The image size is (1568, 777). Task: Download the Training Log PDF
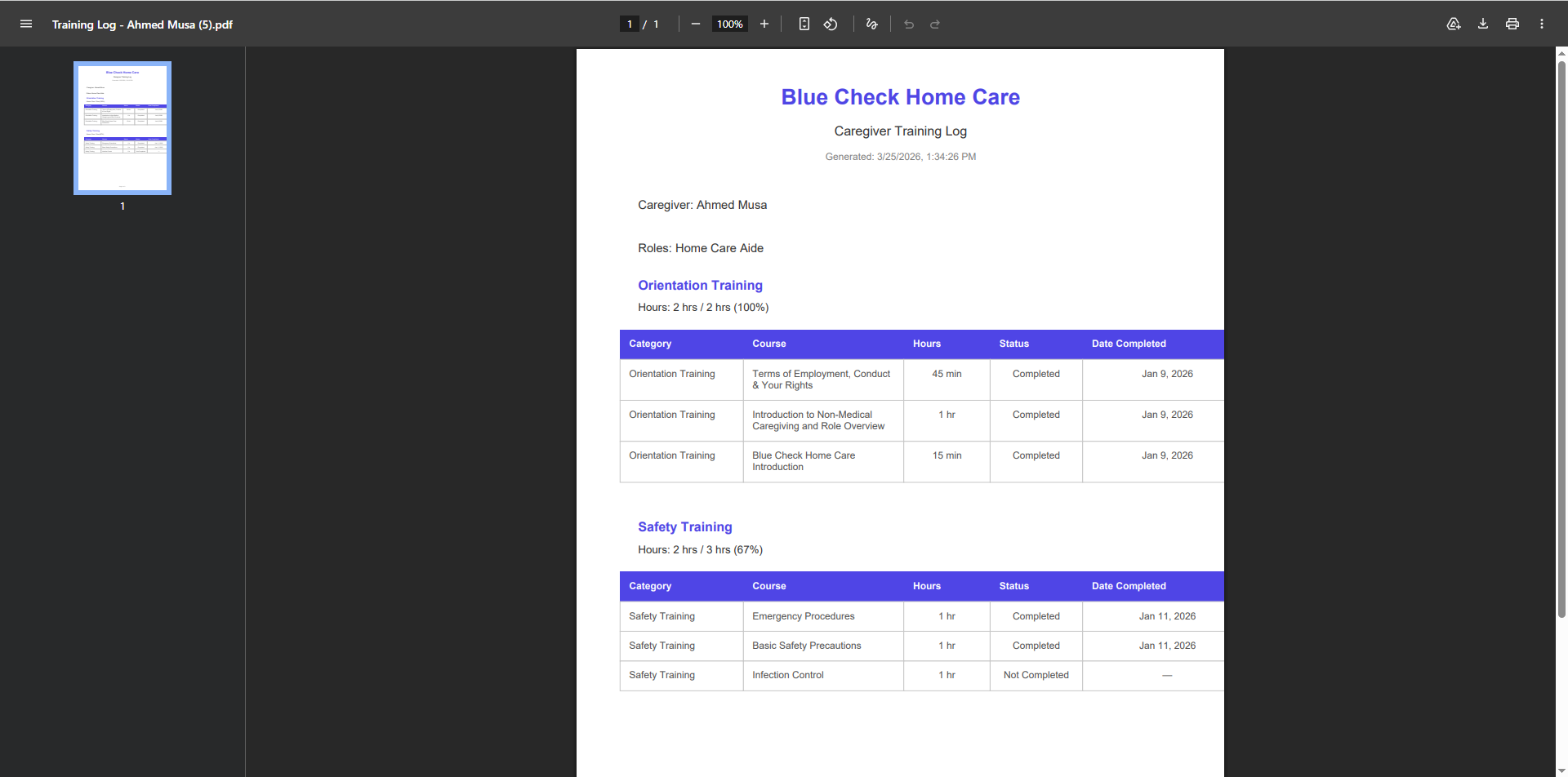coord(1483,24)
